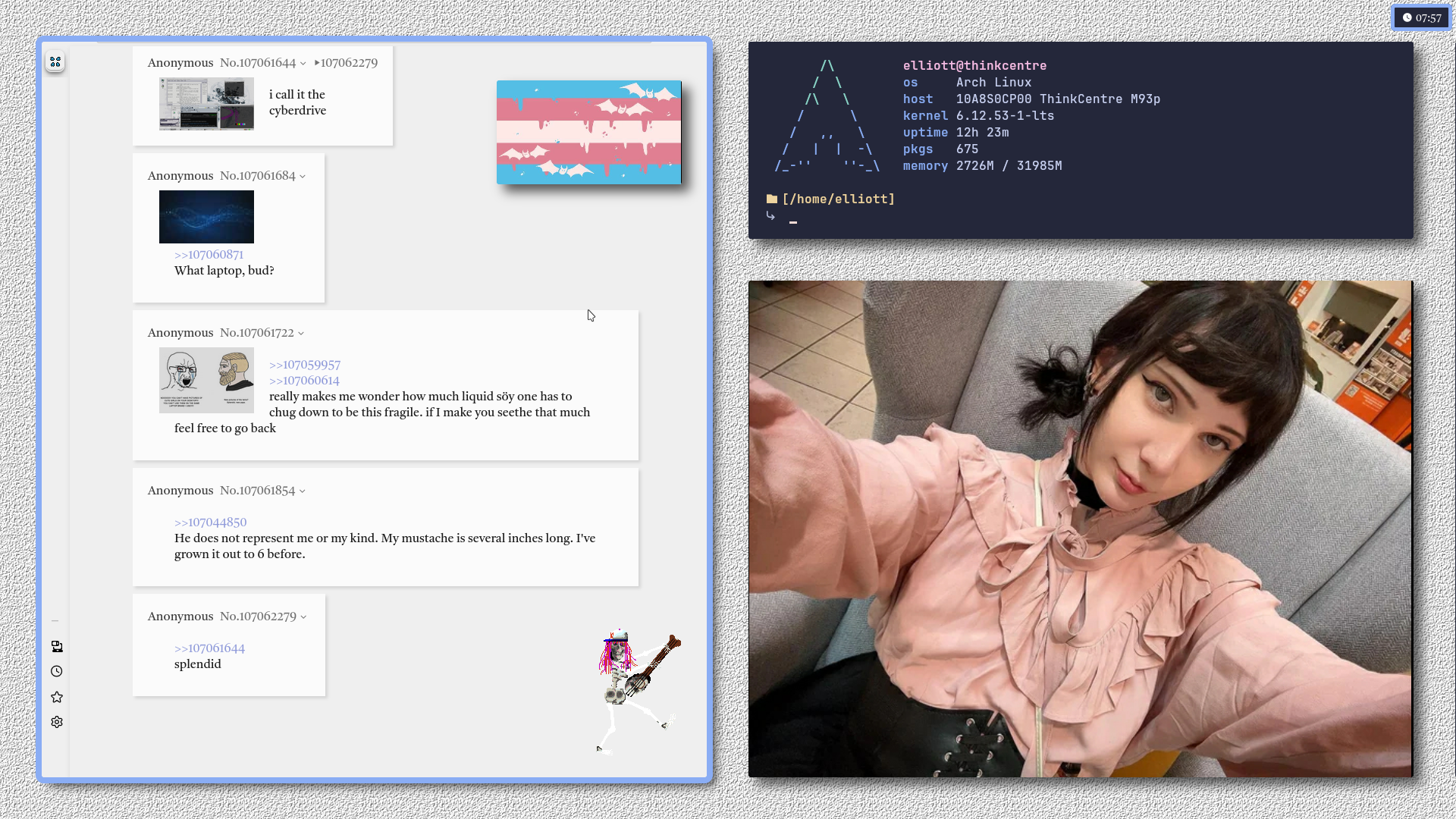Expand menu arrow for post No.107062279
The width and height of the screenshot is (1456, 819).
[303, 617]
